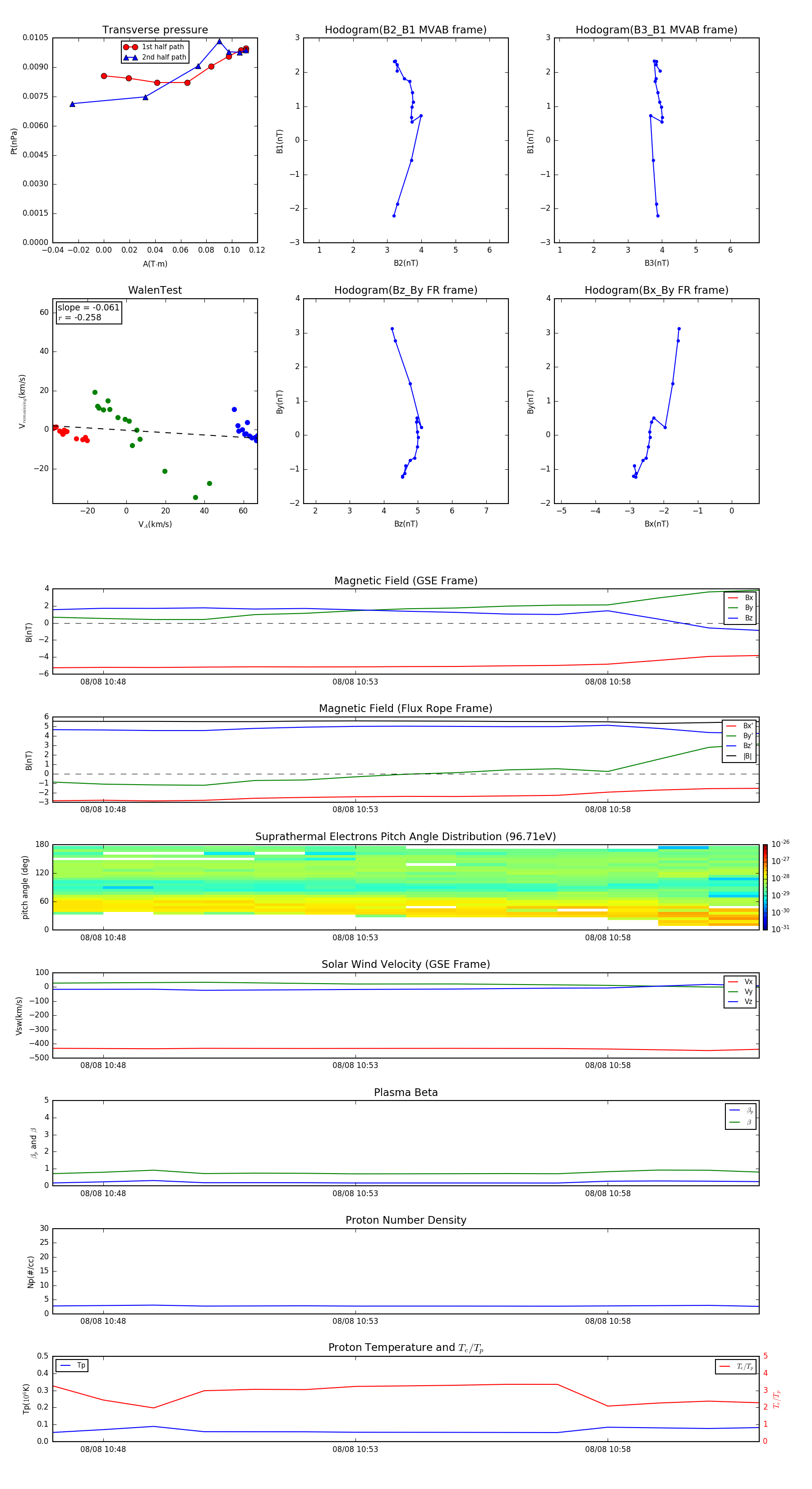The height and width of the screenshot is (1489, 812).
Task: Click the "Hodogram(B2_B1 MVAB frame)" title
Action: click(x=406, y=30)
